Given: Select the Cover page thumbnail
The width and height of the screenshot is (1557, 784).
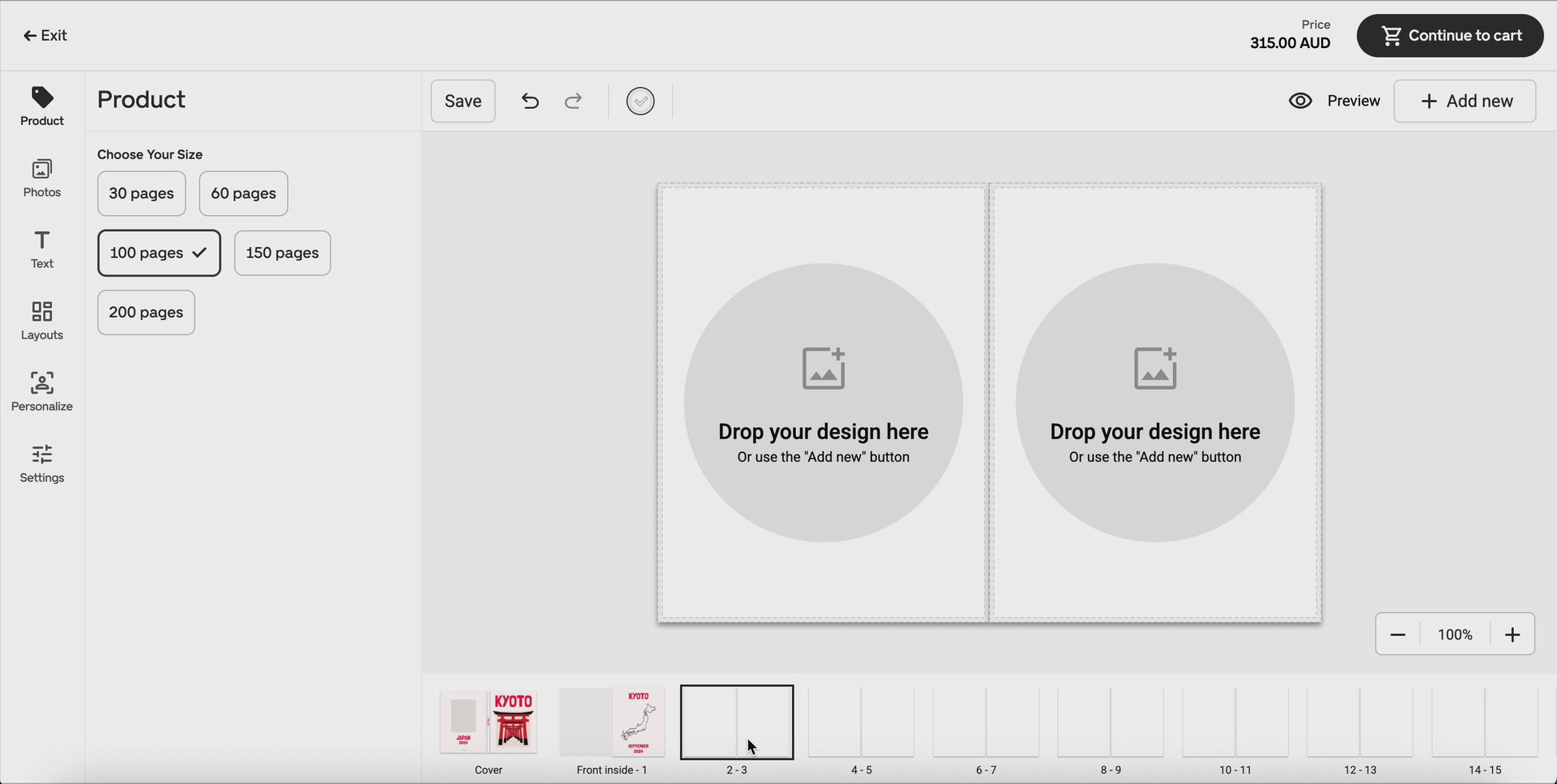Looking at the screenshot, I should tap(488, 722).
